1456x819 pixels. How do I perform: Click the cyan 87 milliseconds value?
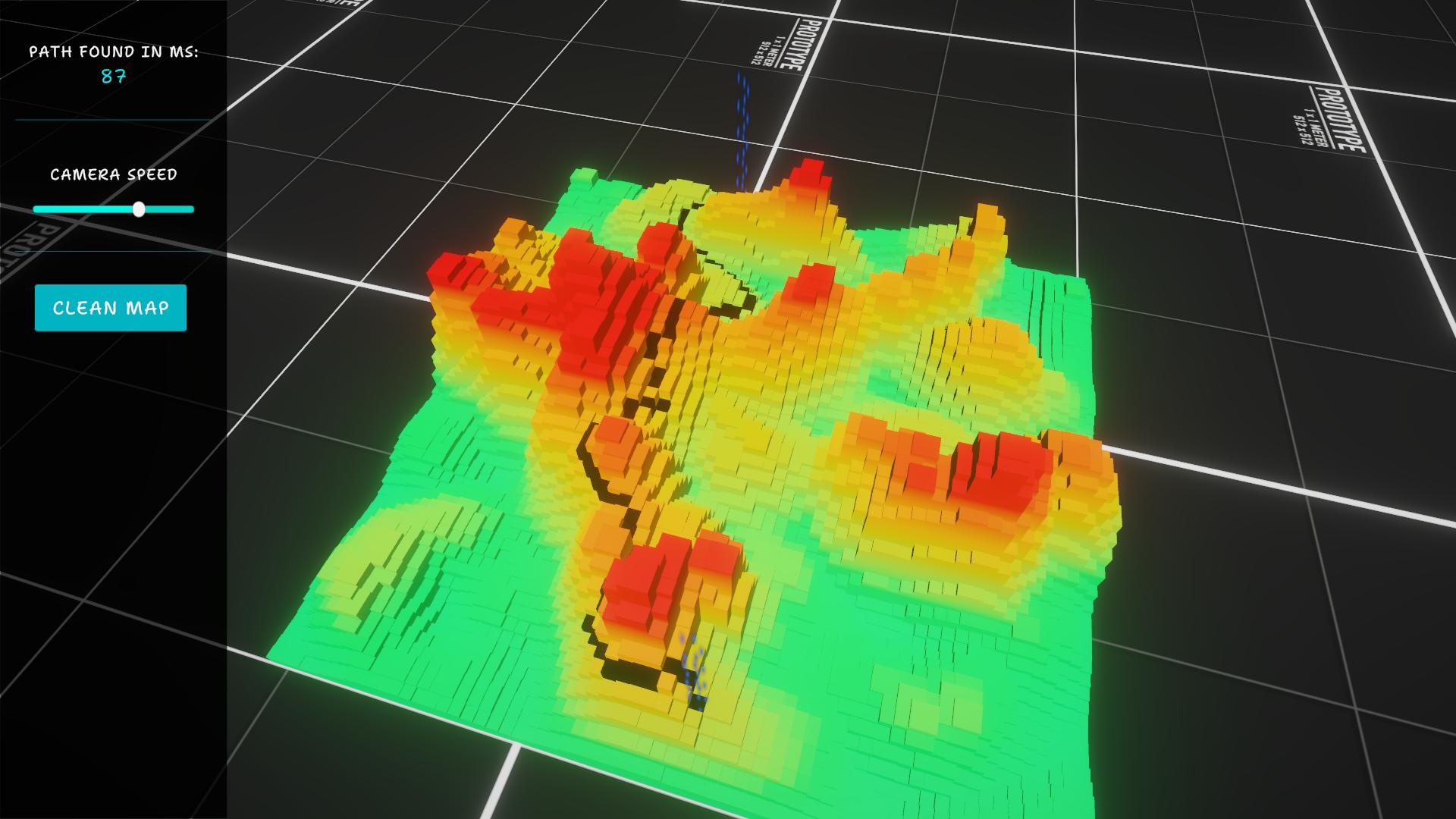point(114,77)
